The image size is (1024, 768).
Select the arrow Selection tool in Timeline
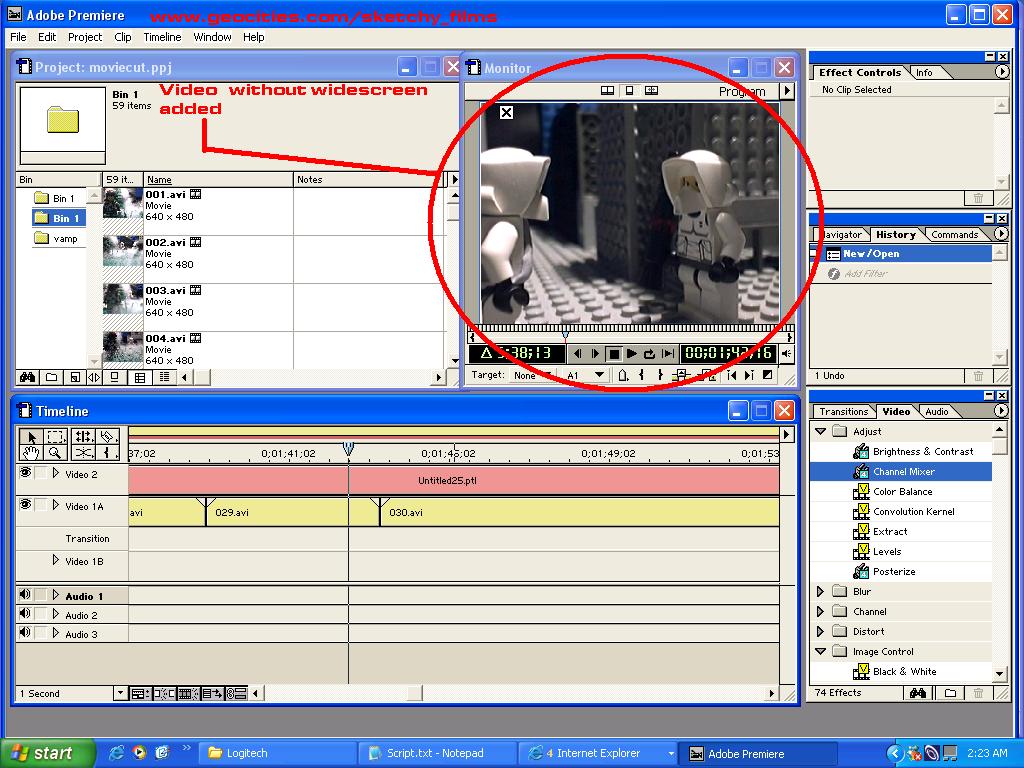click(x=31, y=437)
